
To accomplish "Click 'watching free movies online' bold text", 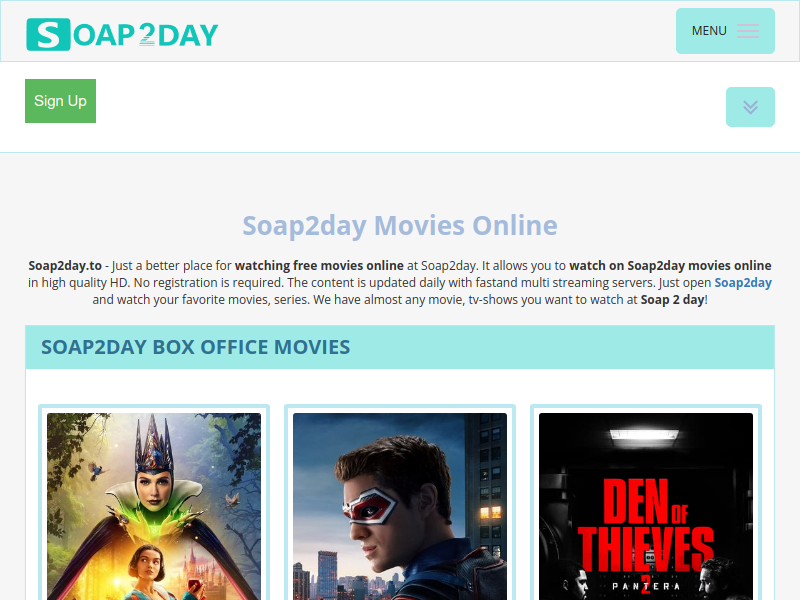I will (x=319, y=266).
